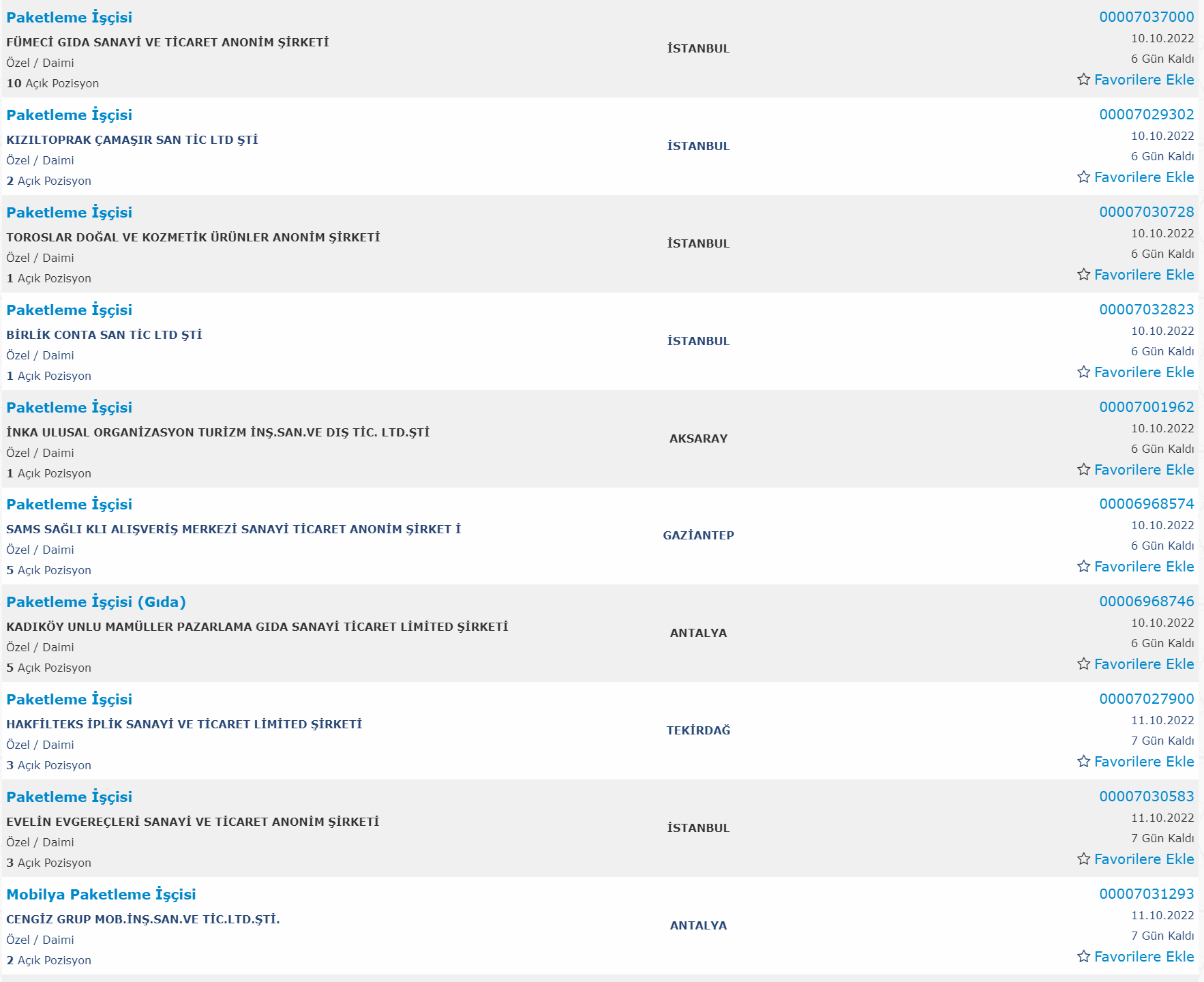Click 7 Gün Kaldı in HAKFİLTEKS row

1162,741
